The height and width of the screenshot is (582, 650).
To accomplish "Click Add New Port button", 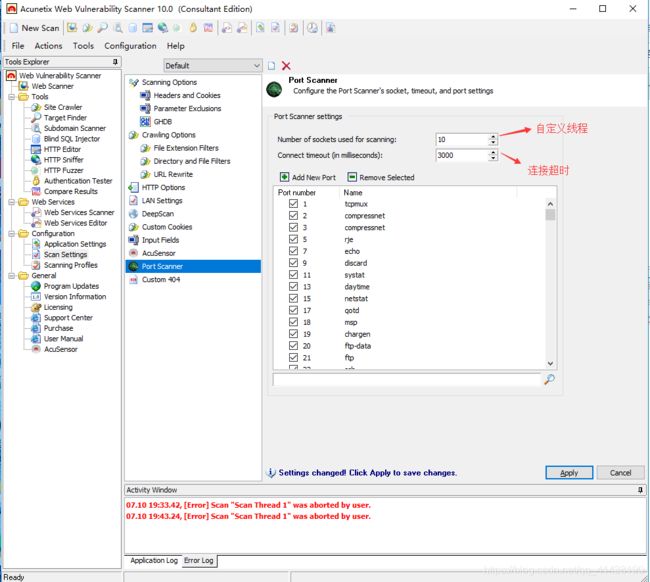I will (308, 177).
